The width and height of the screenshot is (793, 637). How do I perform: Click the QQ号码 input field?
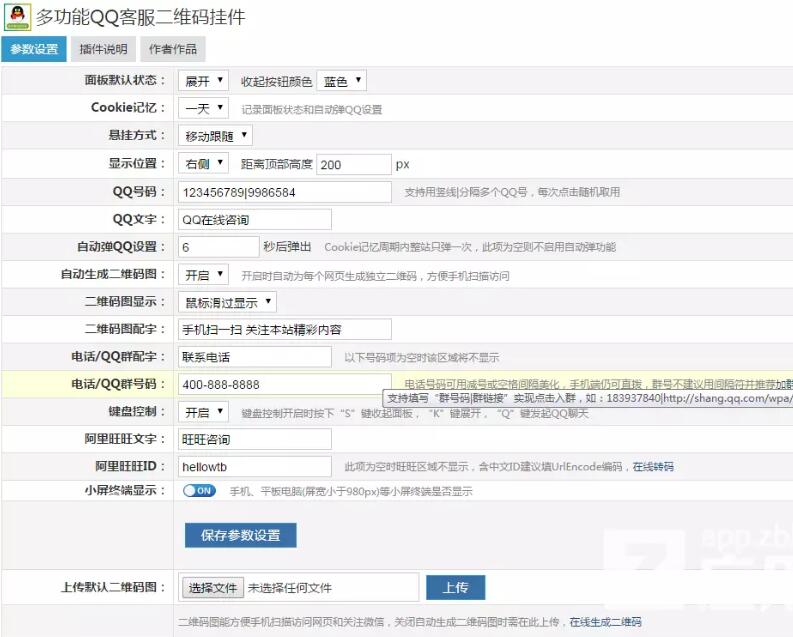[x=285, y=192]
